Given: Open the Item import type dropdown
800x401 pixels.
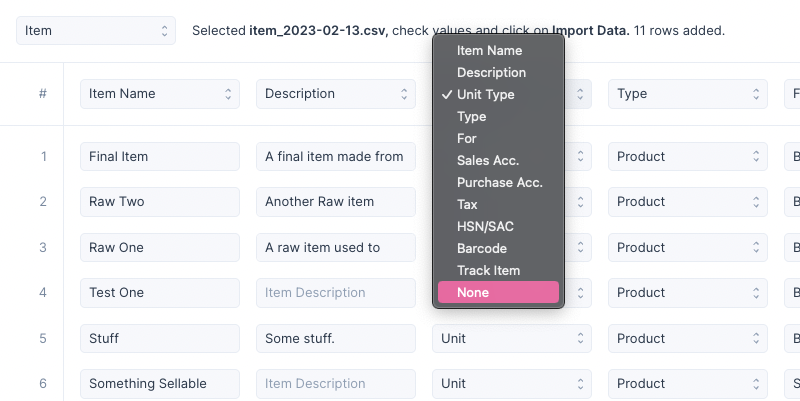Looking at the screenshot, I should [x=96, y=31].
